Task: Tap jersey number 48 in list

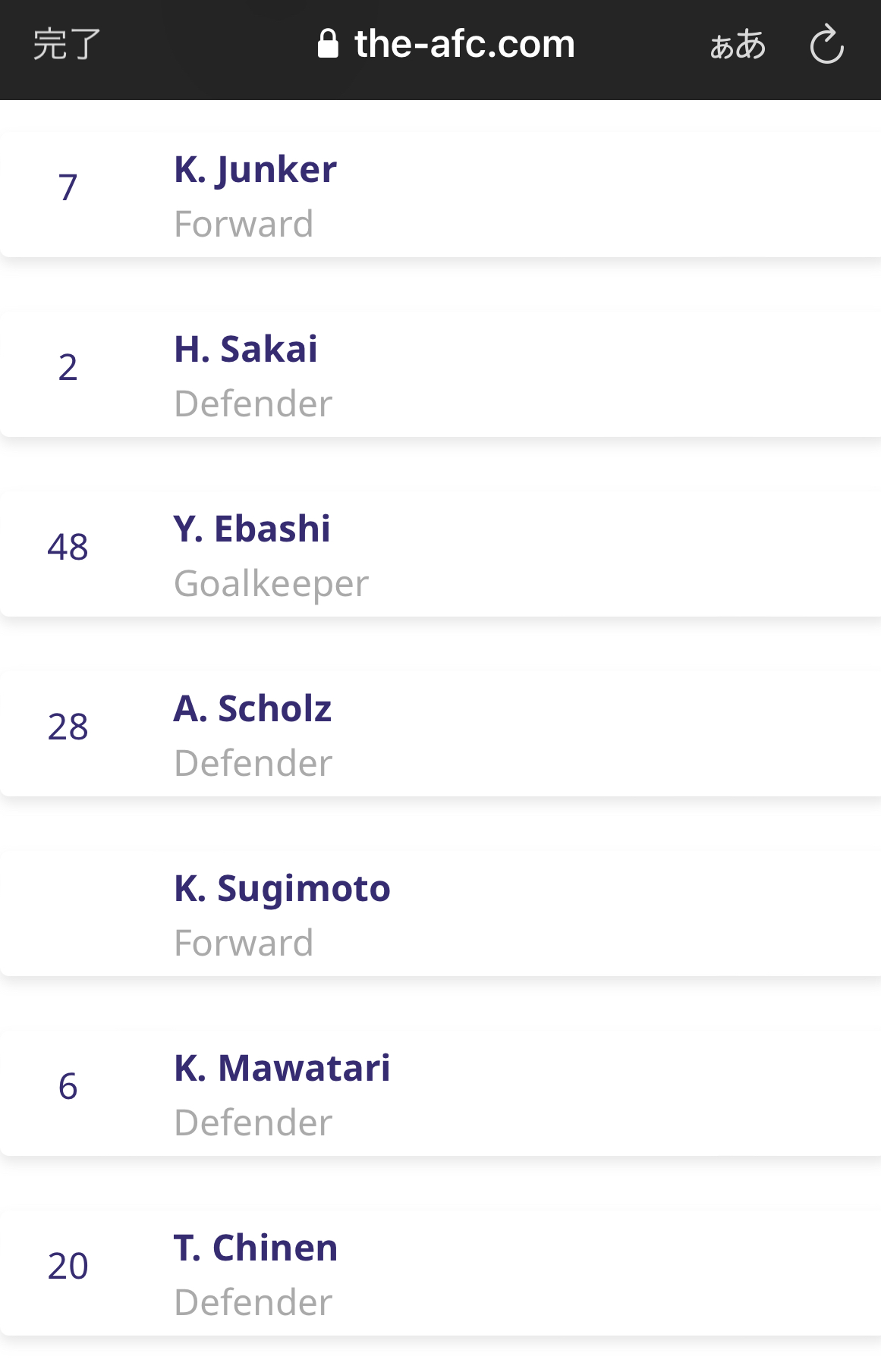Action: (68, 547)
